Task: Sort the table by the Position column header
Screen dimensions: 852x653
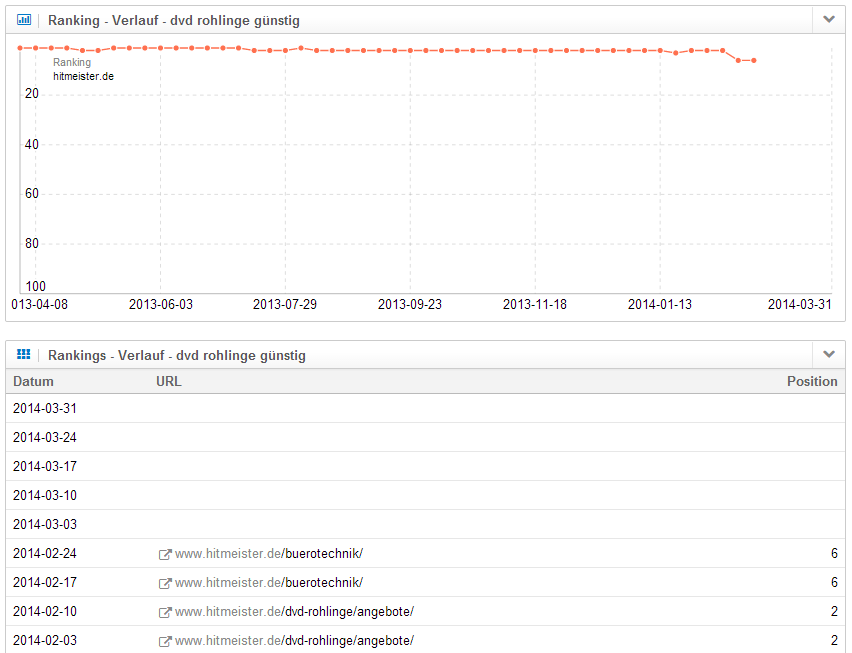Action: click(811, 381)
